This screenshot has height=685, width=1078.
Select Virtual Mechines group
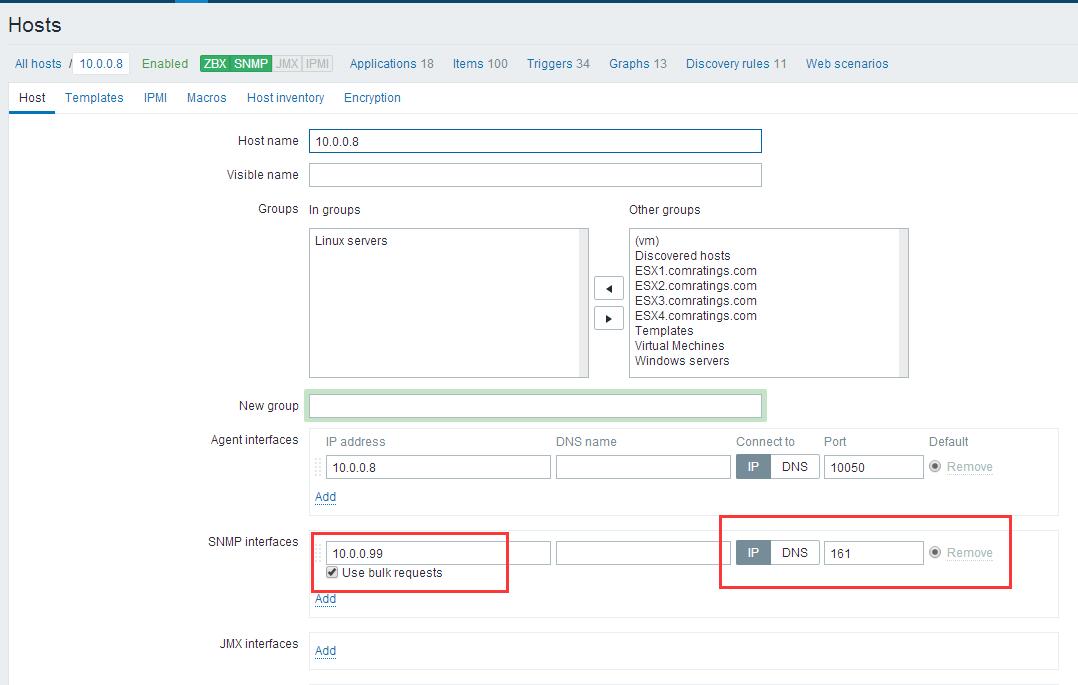(x=679, y=346)
